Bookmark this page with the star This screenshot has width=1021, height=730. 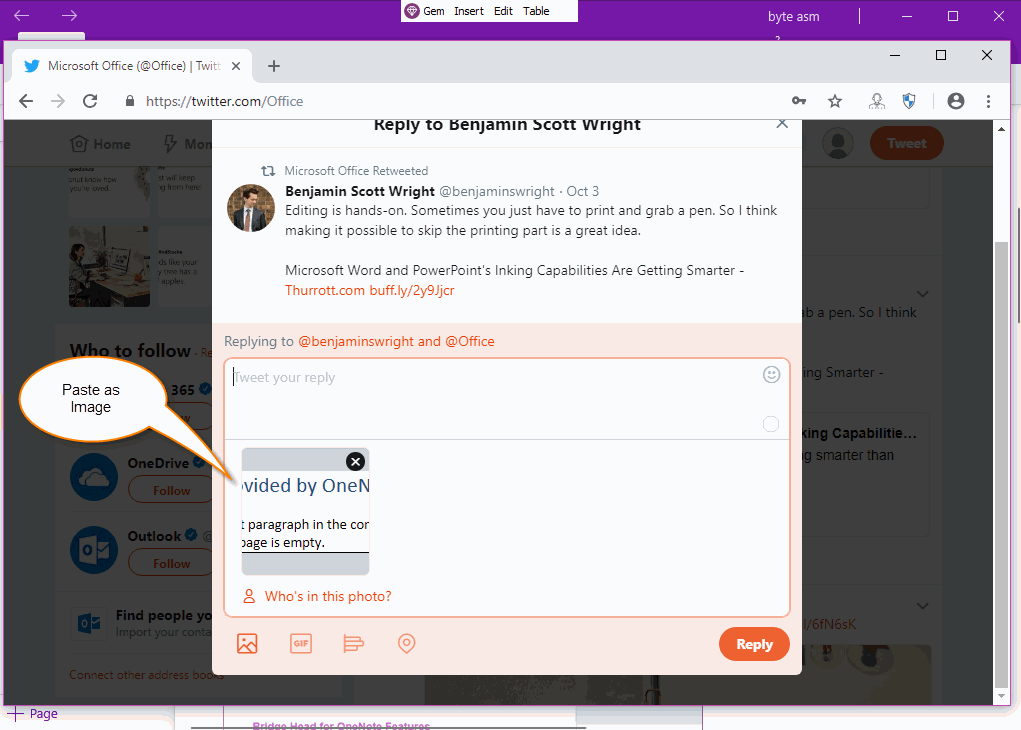(x=835, y=101)
